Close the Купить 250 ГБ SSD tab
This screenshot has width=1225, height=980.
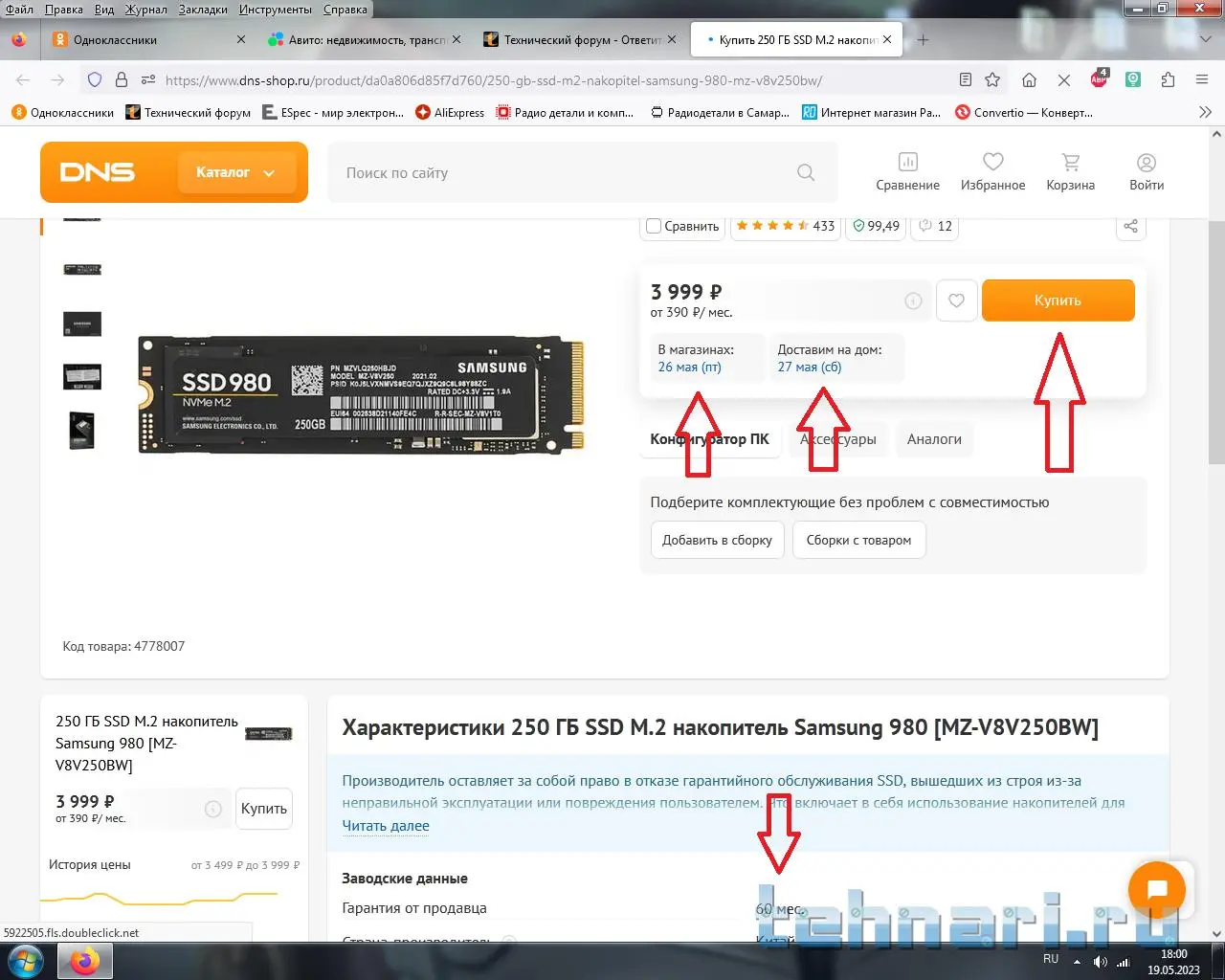887,40
